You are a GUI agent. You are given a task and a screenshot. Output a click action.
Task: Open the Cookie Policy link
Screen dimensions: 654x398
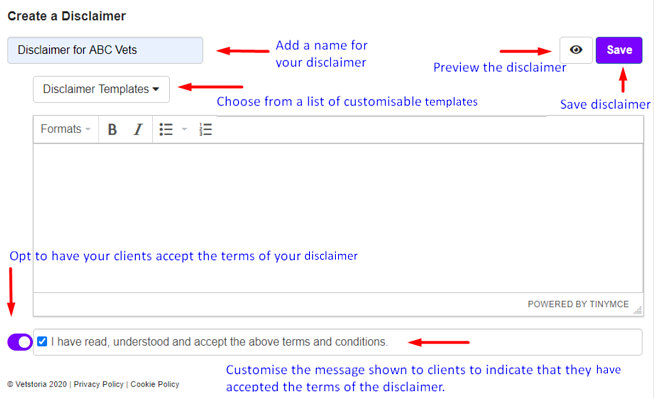(x=155, y=384)
